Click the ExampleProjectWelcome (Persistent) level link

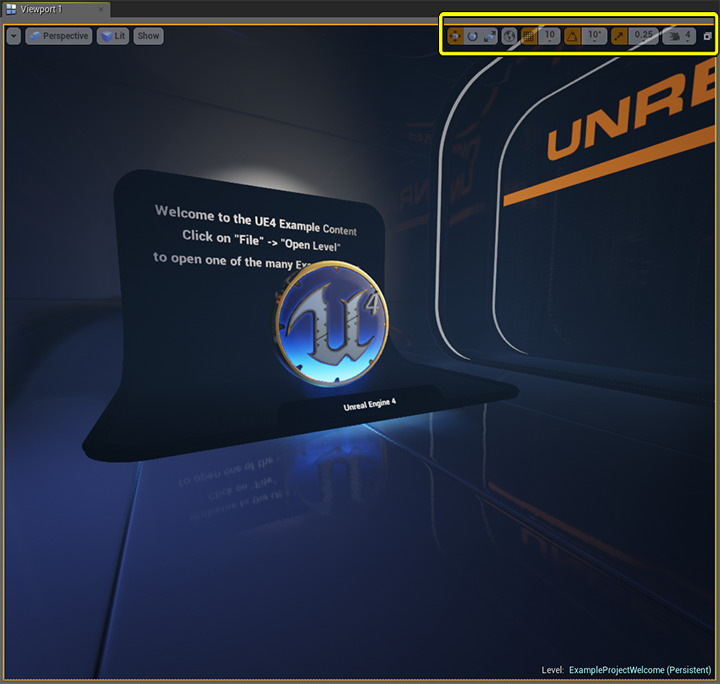(x=640, y=670)
